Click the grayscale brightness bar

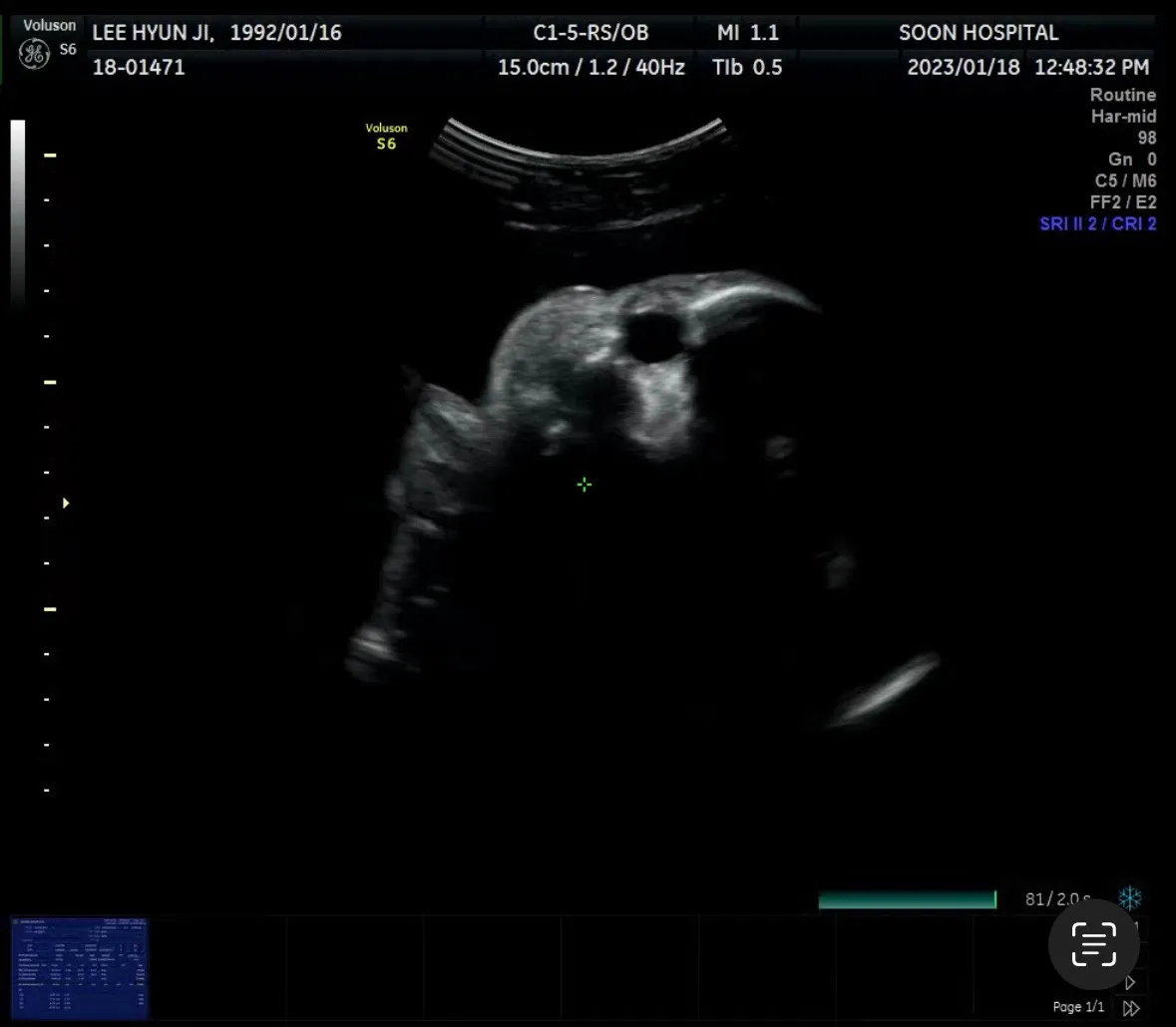coord(18,213)
